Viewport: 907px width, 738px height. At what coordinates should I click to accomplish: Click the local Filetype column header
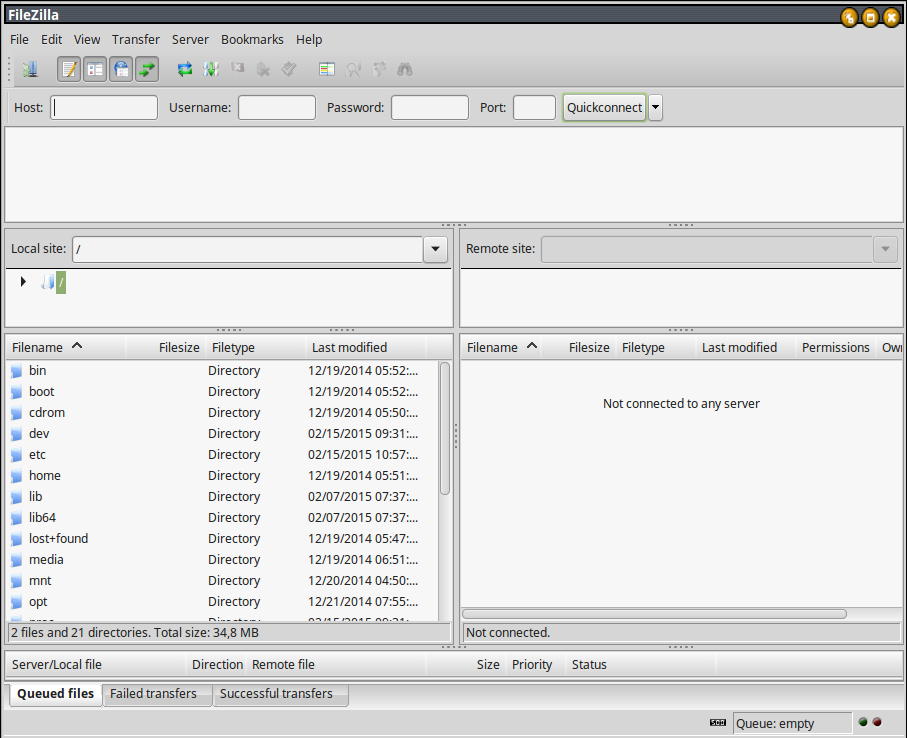(x=256, y=347)
